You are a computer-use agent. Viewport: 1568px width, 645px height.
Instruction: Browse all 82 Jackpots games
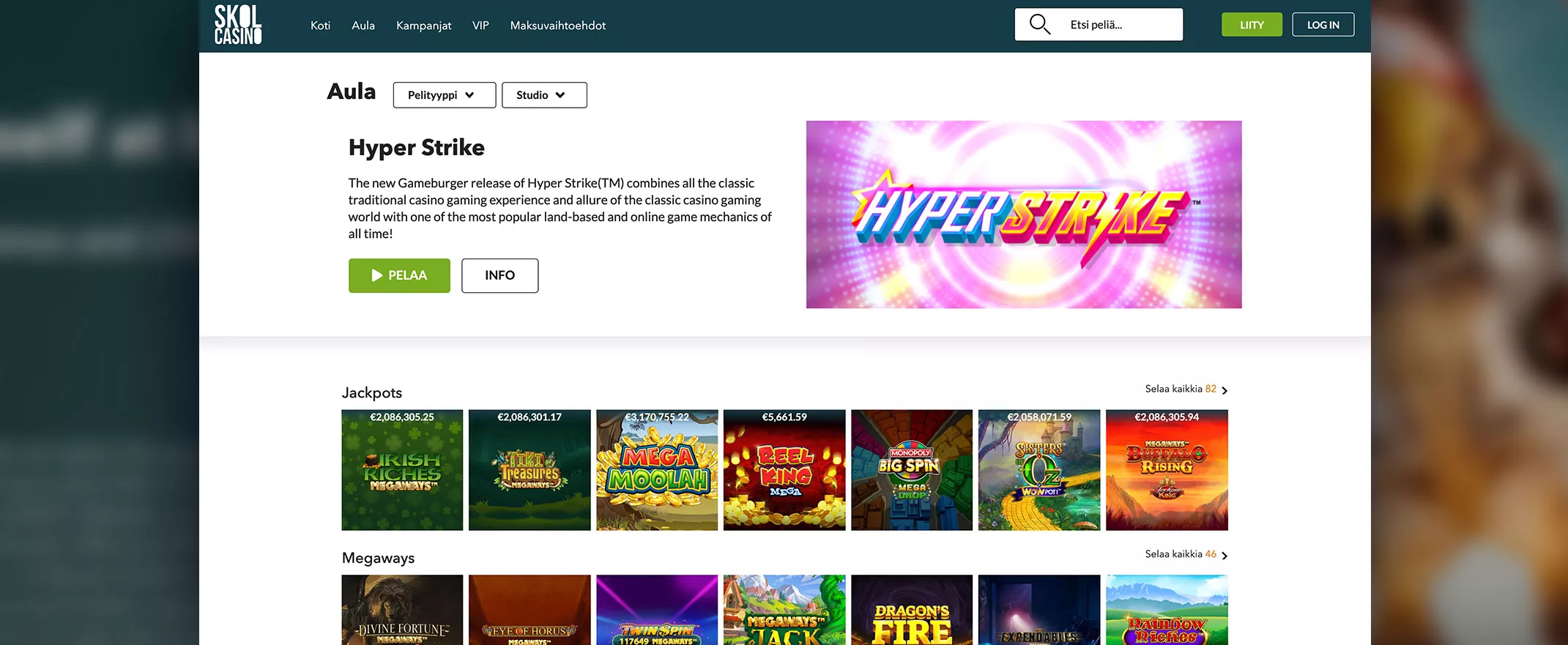coord(1186,389)
